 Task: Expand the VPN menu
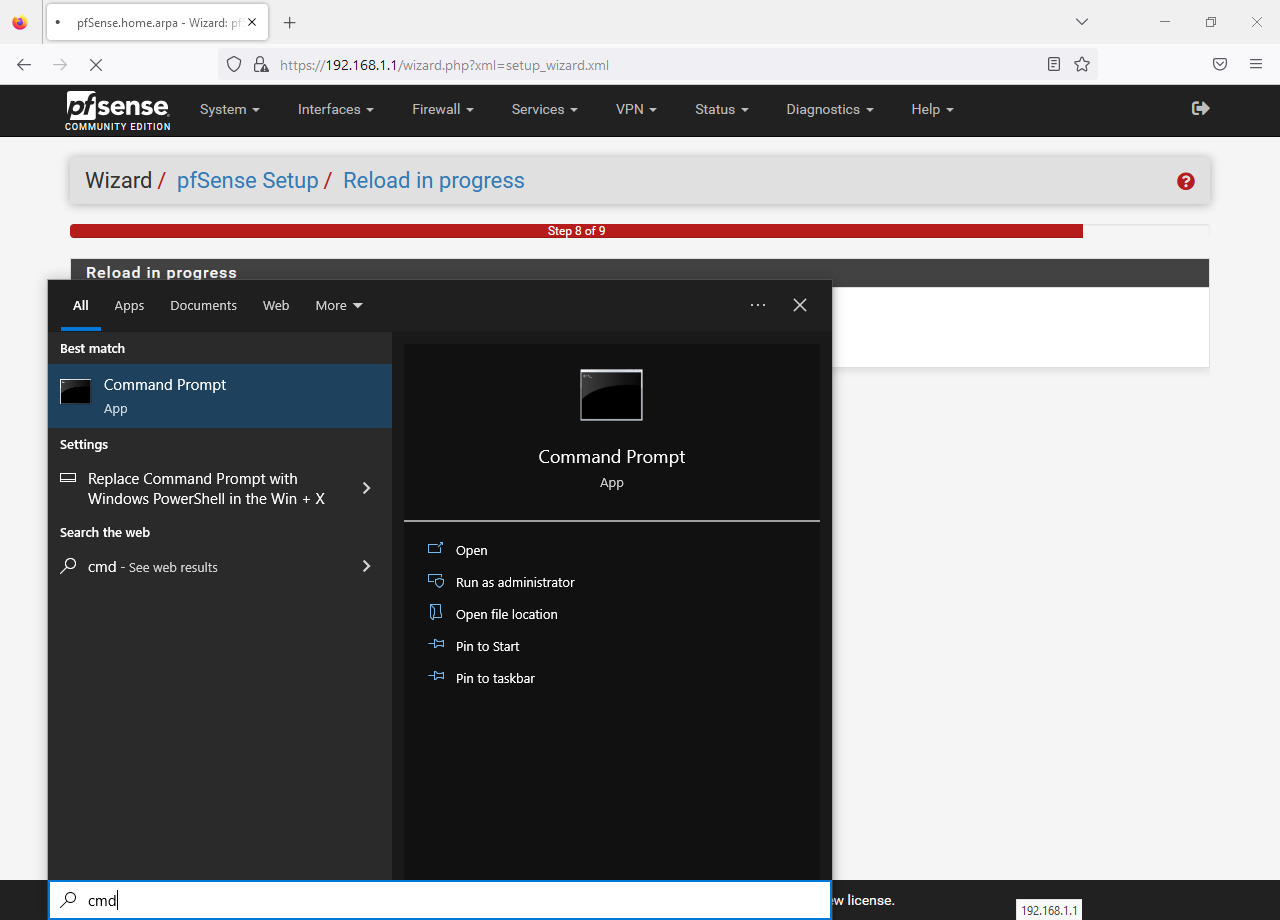636,110
